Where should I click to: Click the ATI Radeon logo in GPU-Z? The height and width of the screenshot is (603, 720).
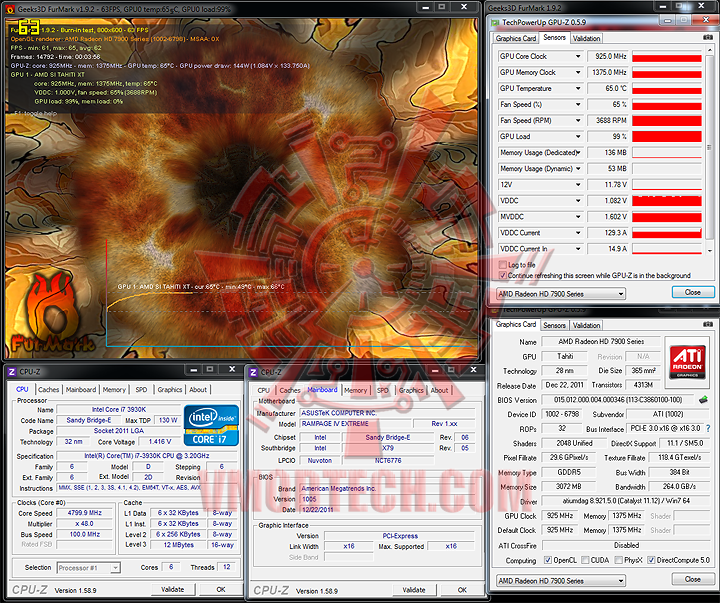tap(687, 362)
